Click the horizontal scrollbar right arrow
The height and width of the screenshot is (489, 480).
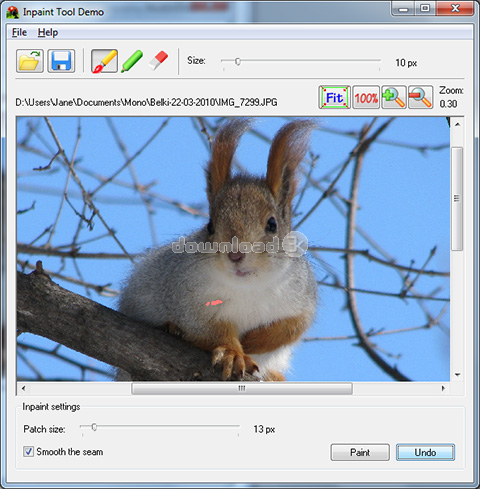pyautogui.click(x=443, y=388)
